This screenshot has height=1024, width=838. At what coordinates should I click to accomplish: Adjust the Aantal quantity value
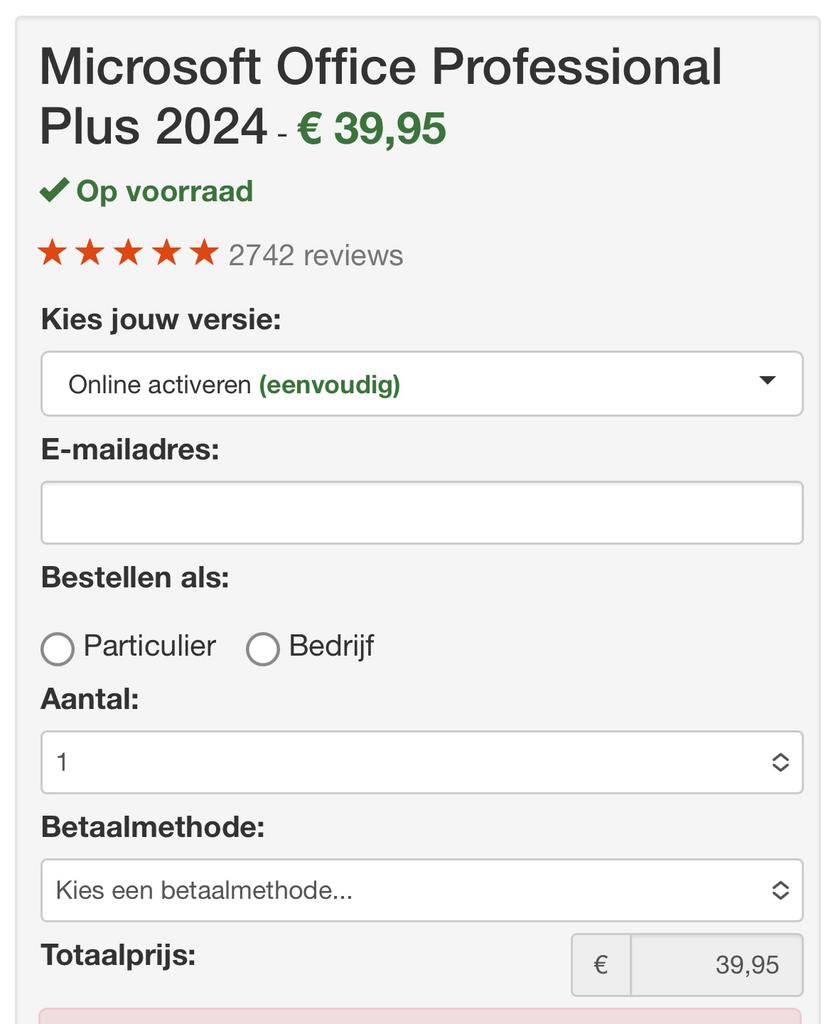[x=421, y=761]
